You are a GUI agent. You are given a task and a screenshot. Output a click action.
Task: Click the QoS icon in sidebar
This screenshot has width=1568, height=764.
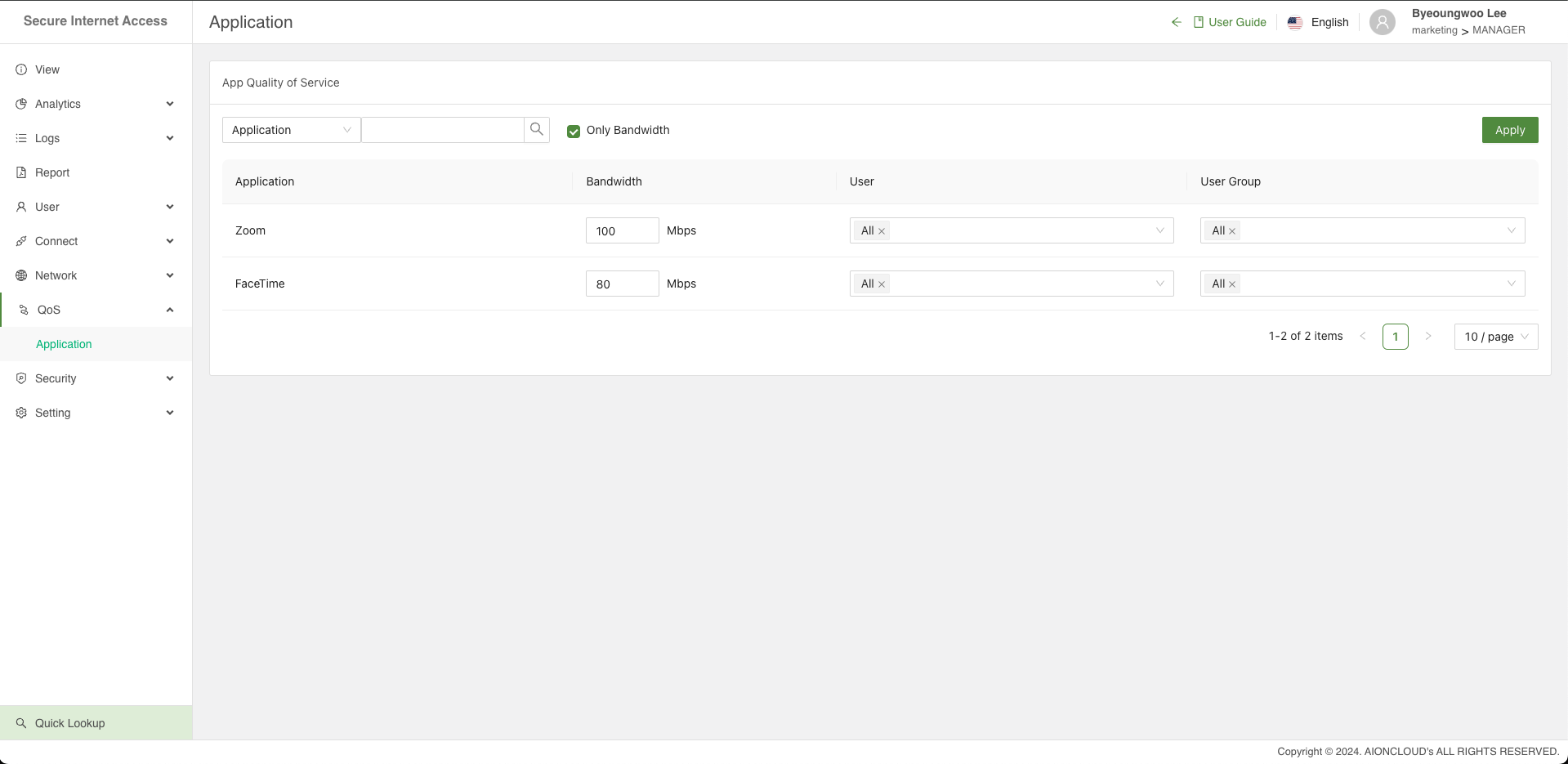coord(24,310)
